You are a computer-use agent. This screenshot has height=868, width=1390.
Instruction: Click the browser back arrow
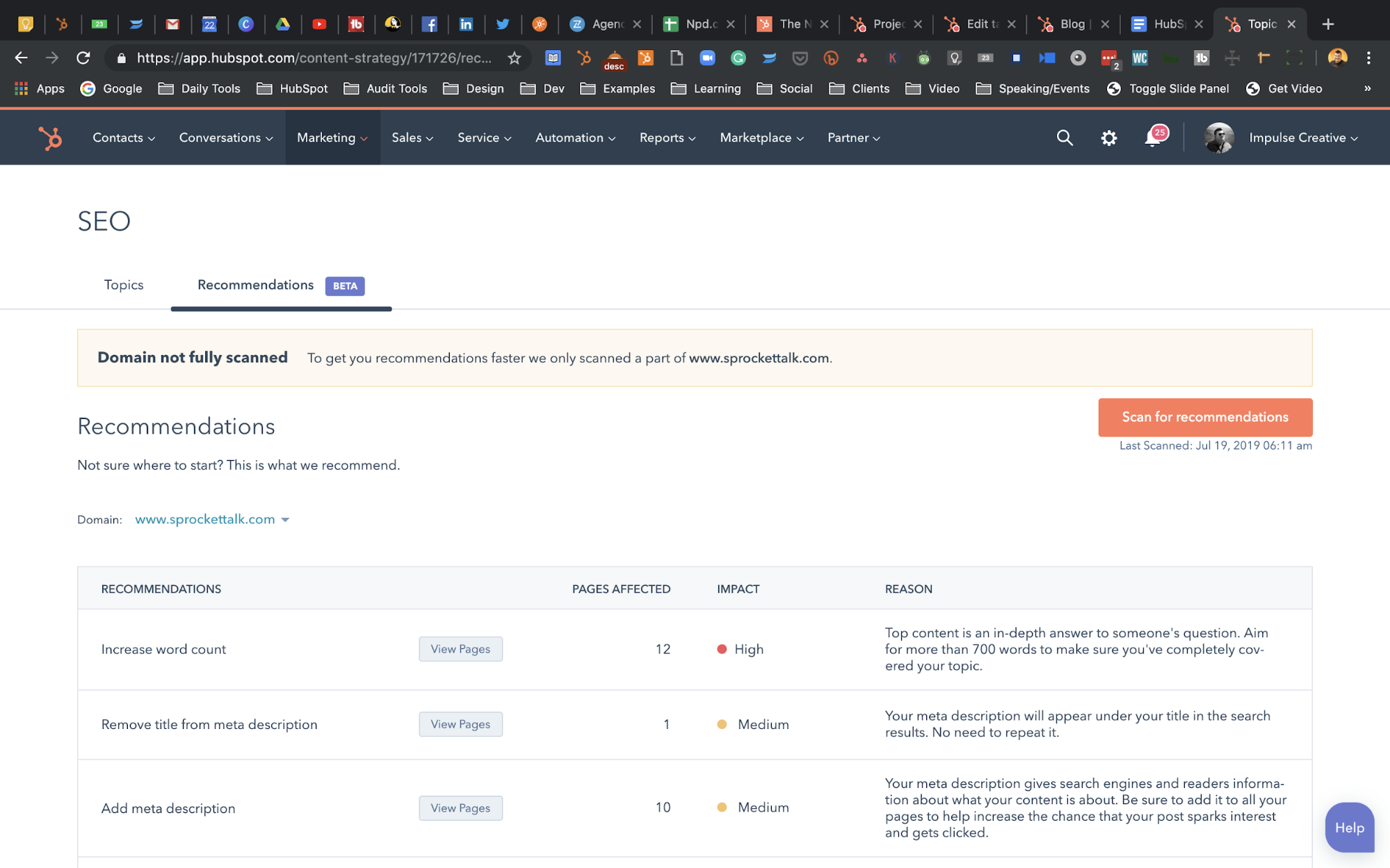[x=21, y=58]
